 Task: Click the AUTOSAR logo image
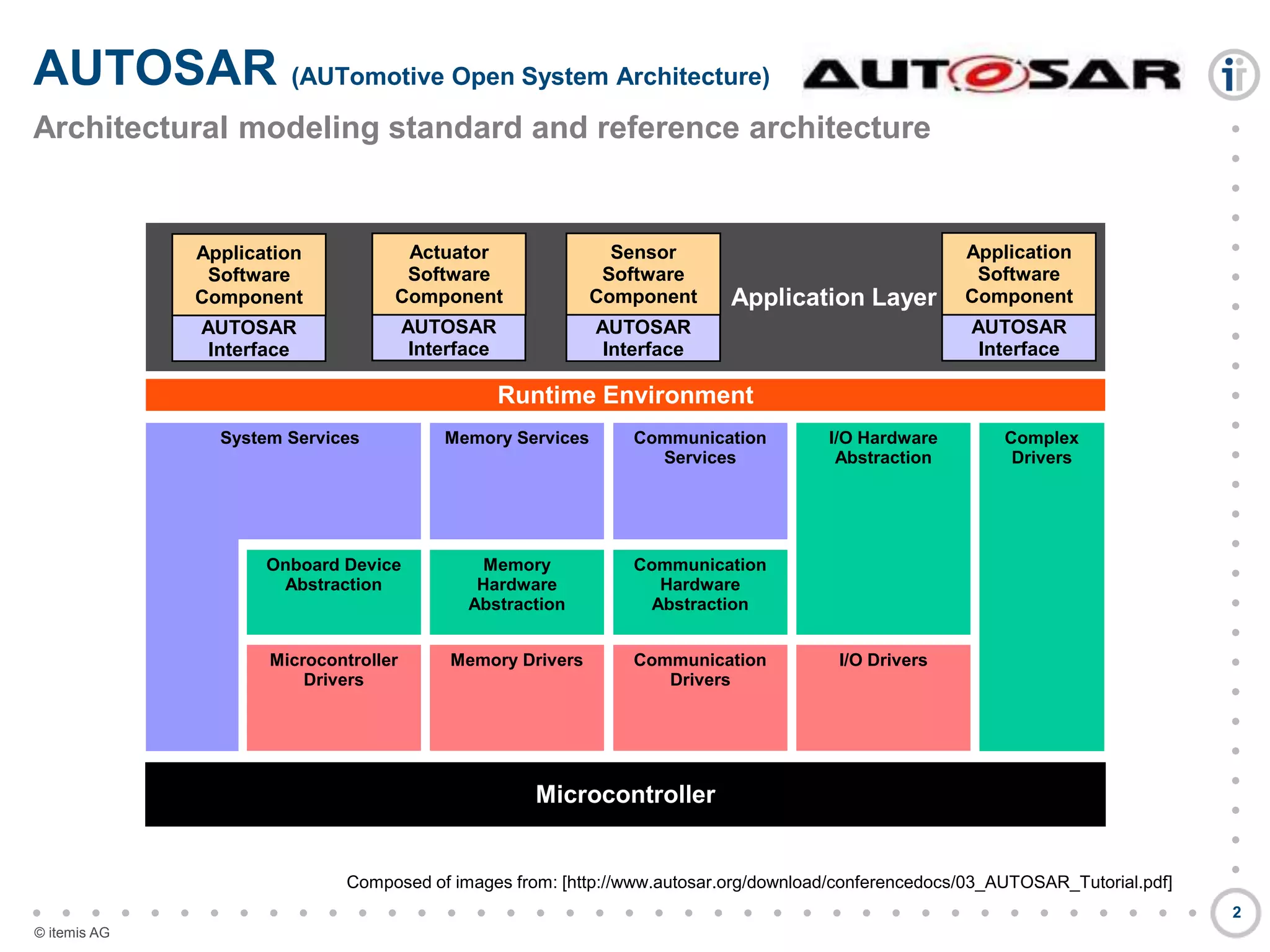click(x=992, y=74)
